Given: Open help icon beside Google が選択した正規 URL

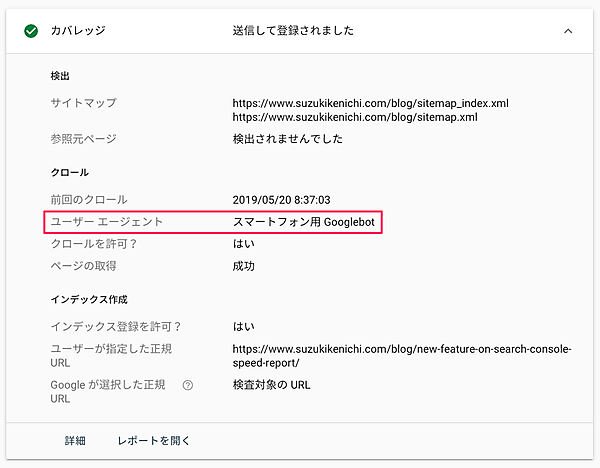Looking at the screenshot, I should coord(188,385).
